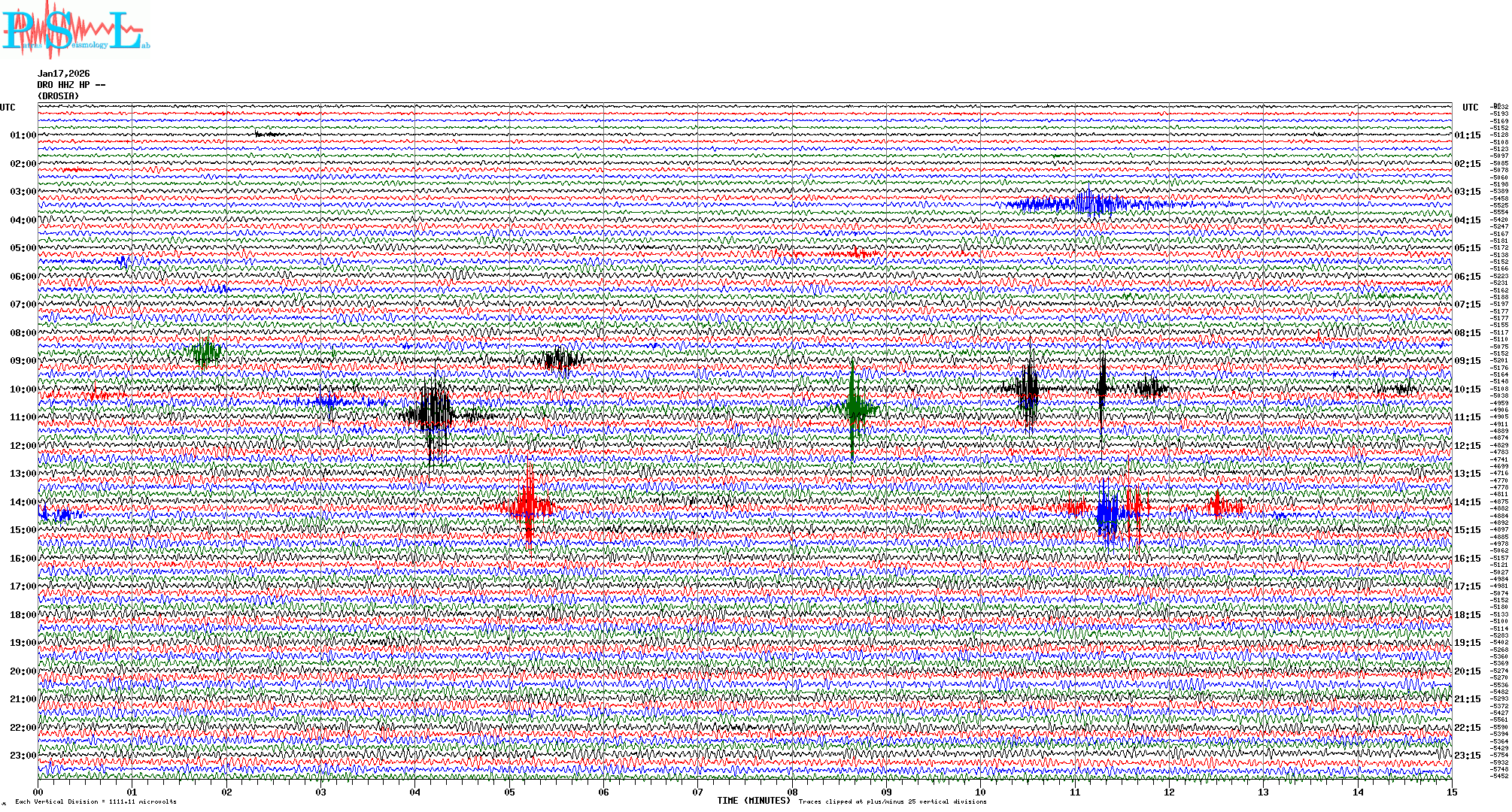Click the left UTC axis label
Image resolution: width=1512 pixels, height=812 pixels.
click(8, 108)
